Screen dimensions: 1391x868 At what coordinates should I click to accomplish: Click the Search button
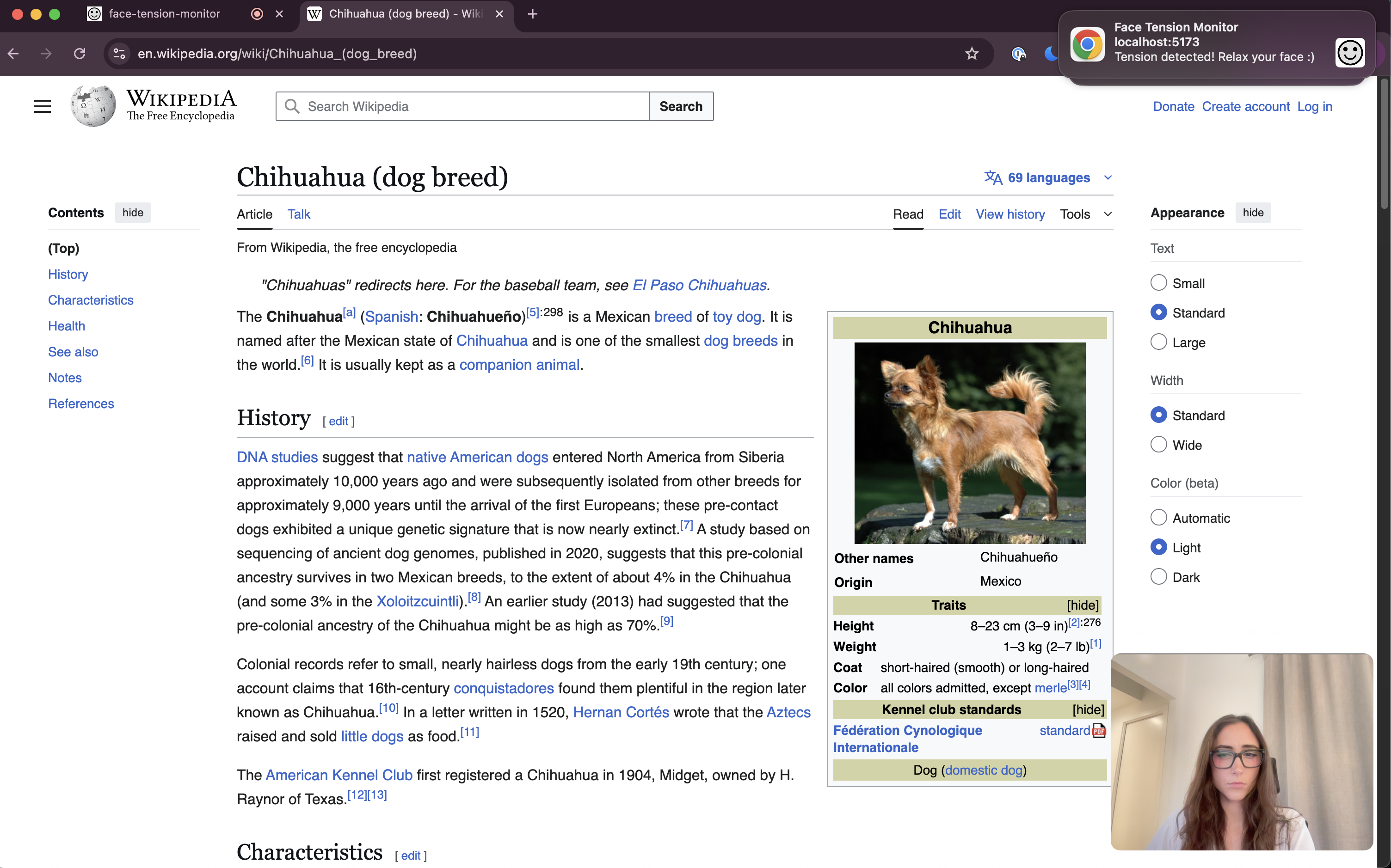(681, 106)
